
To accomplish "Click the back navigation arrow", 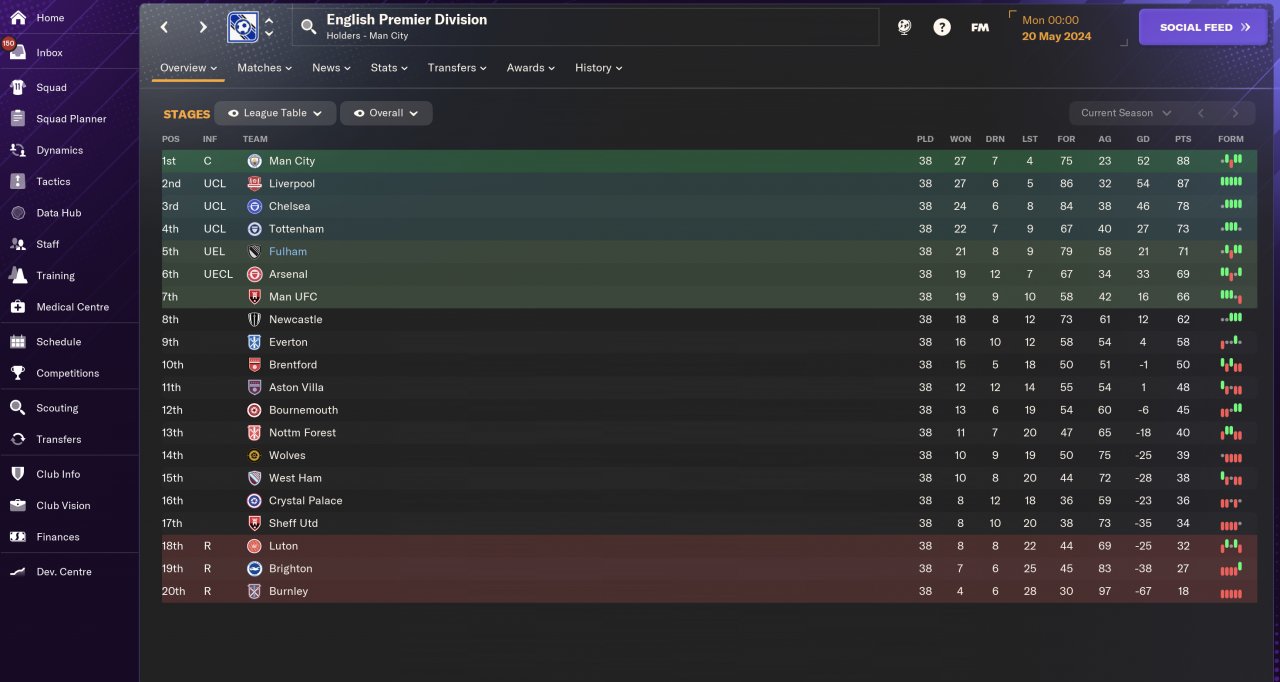I will [165, 27].
